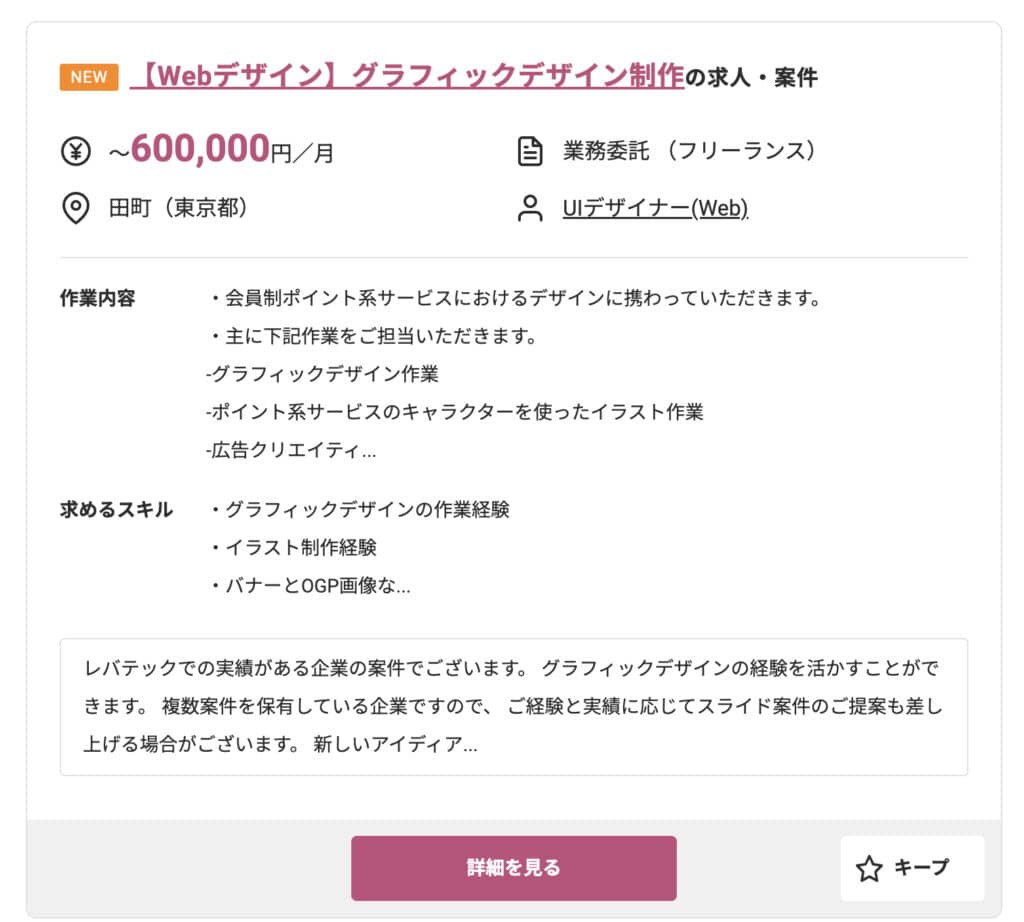Click the レバテック company note text box
The width and height of the screenshot is (1024, 922).
(513, 707)
